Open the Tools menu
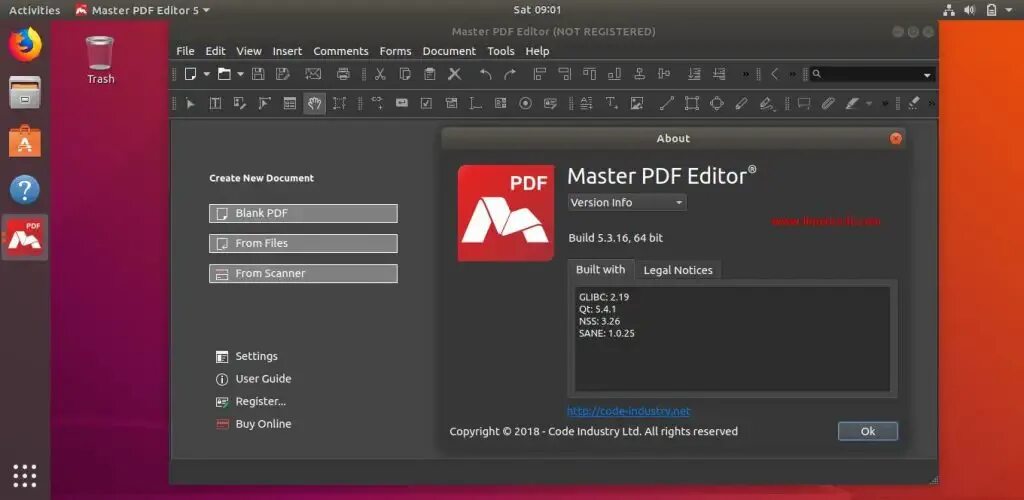The height and width of the screenshot is (500, 1024). point(501,51)
